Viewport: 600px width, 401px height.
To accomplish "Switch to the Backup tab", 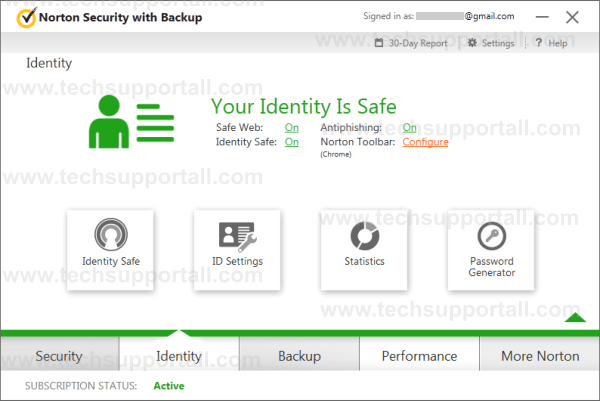I will pos(299,354).
